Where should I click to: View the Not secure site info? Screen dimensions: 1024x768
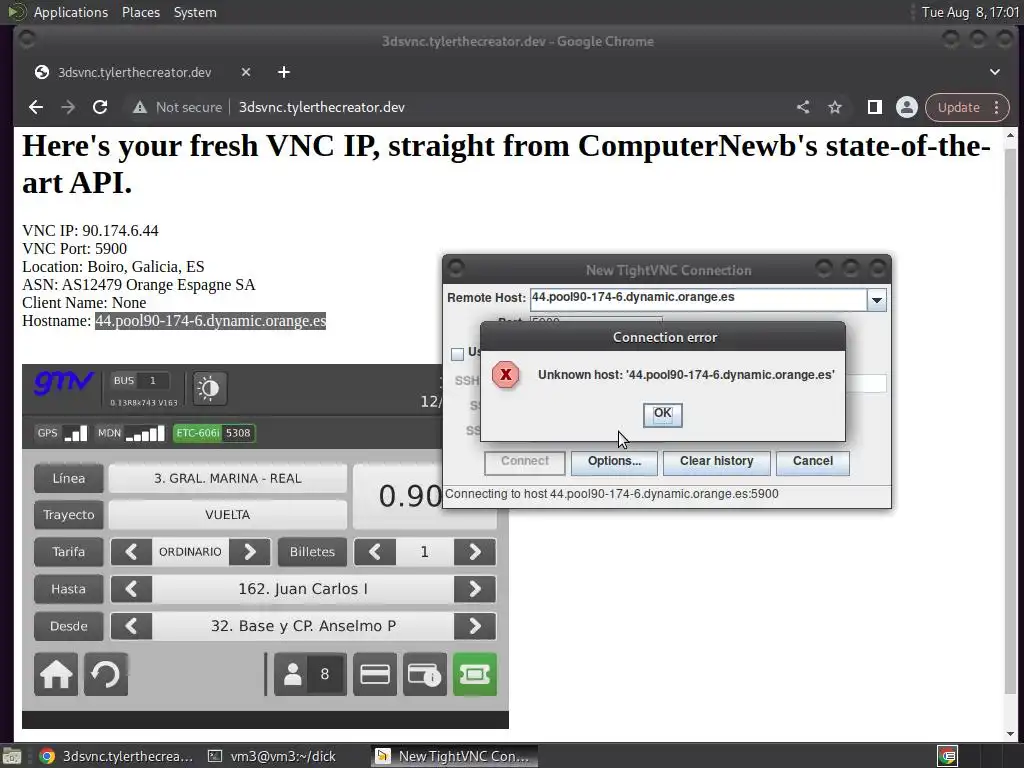pyautogui.click(x=177, y=107)
